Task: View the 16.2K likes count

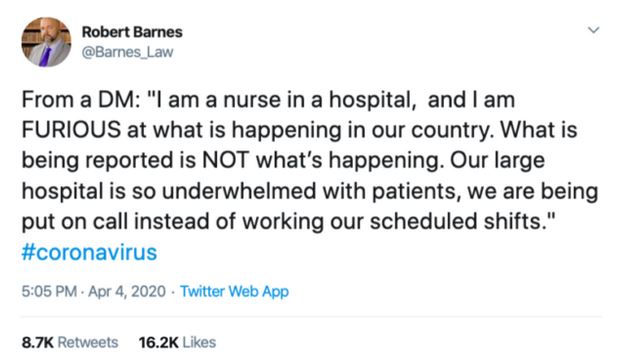Action: tap(159, 343)
